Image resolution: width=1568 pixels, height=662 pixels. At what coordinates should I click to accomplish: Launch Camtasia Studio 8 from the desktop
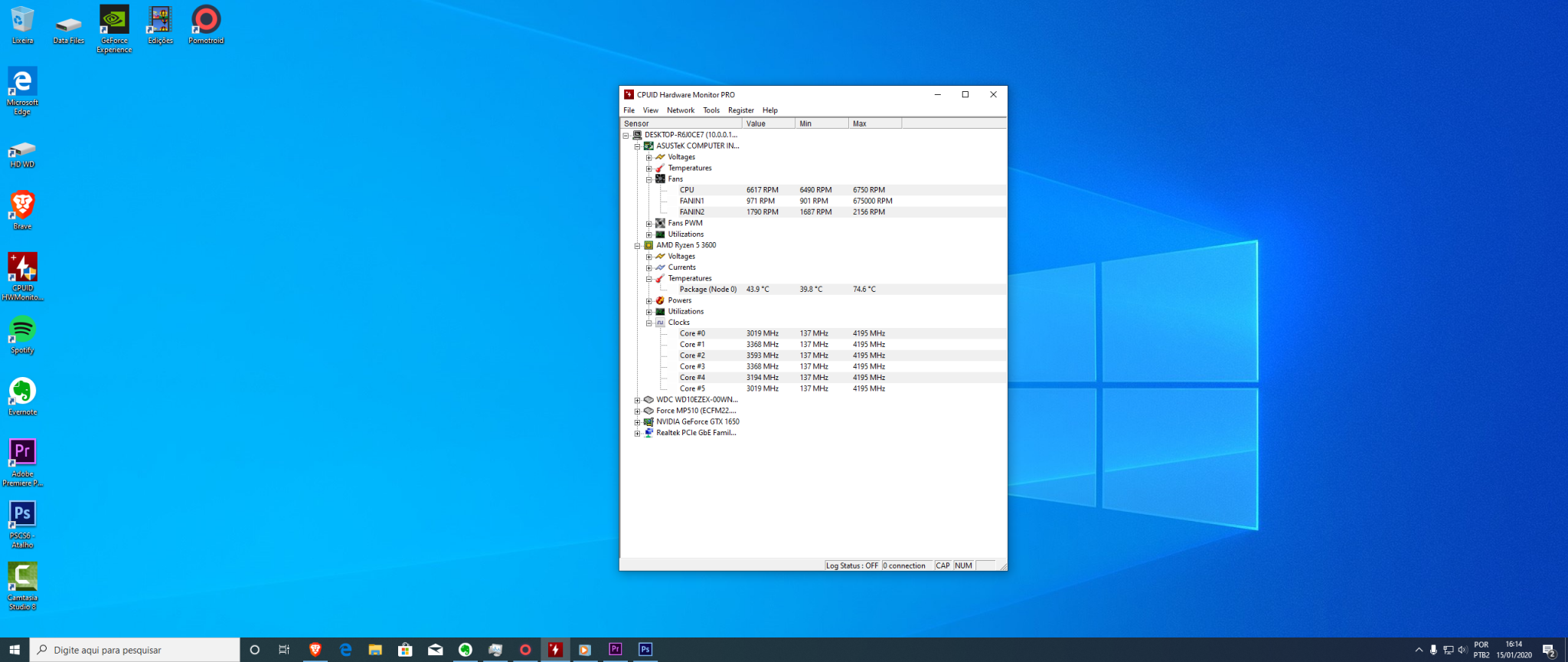[22, 586]
